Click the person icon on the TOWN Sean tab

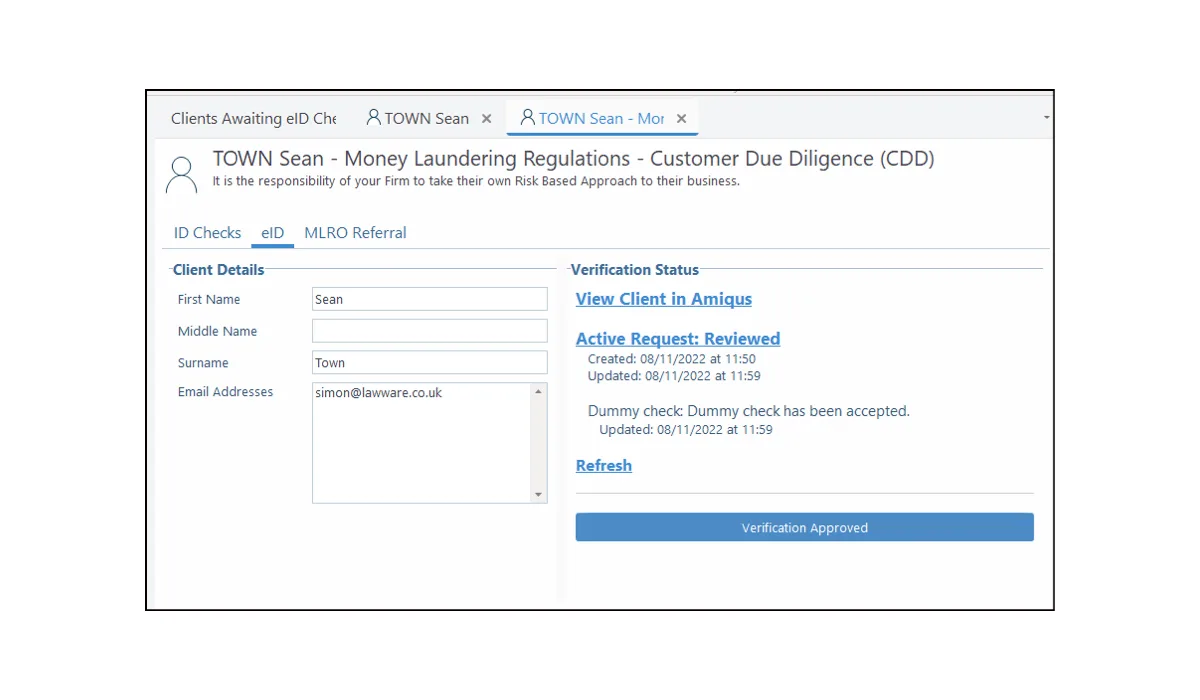point(373,118)
